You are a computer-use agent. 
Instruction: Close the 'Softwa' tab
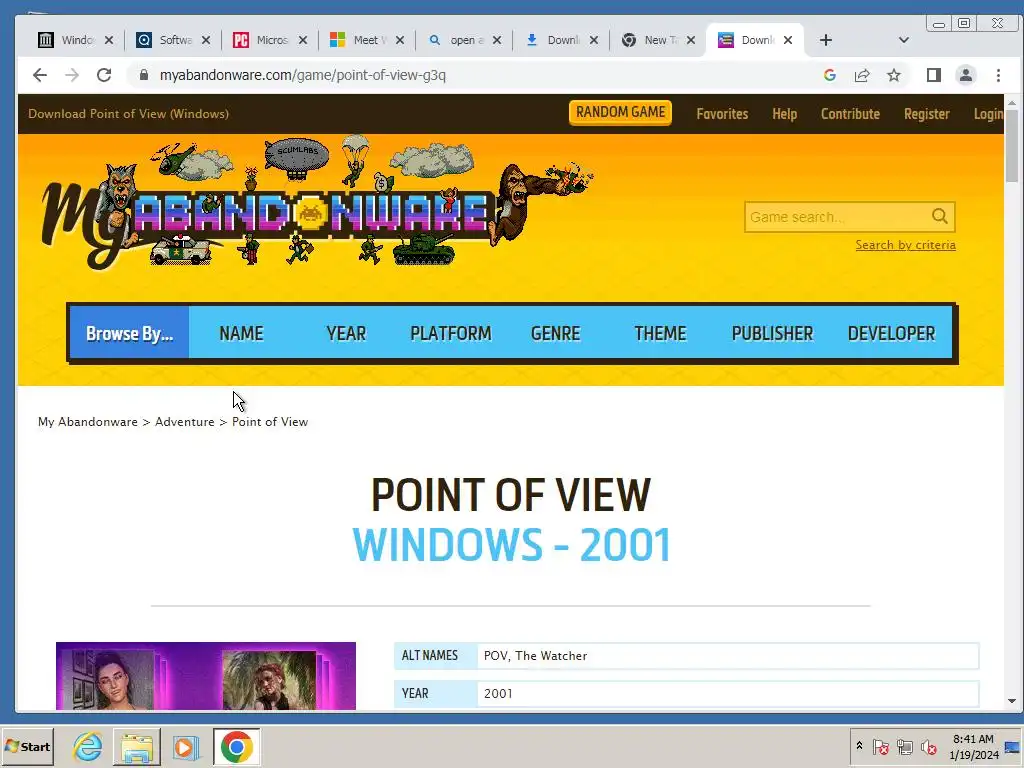206,40
